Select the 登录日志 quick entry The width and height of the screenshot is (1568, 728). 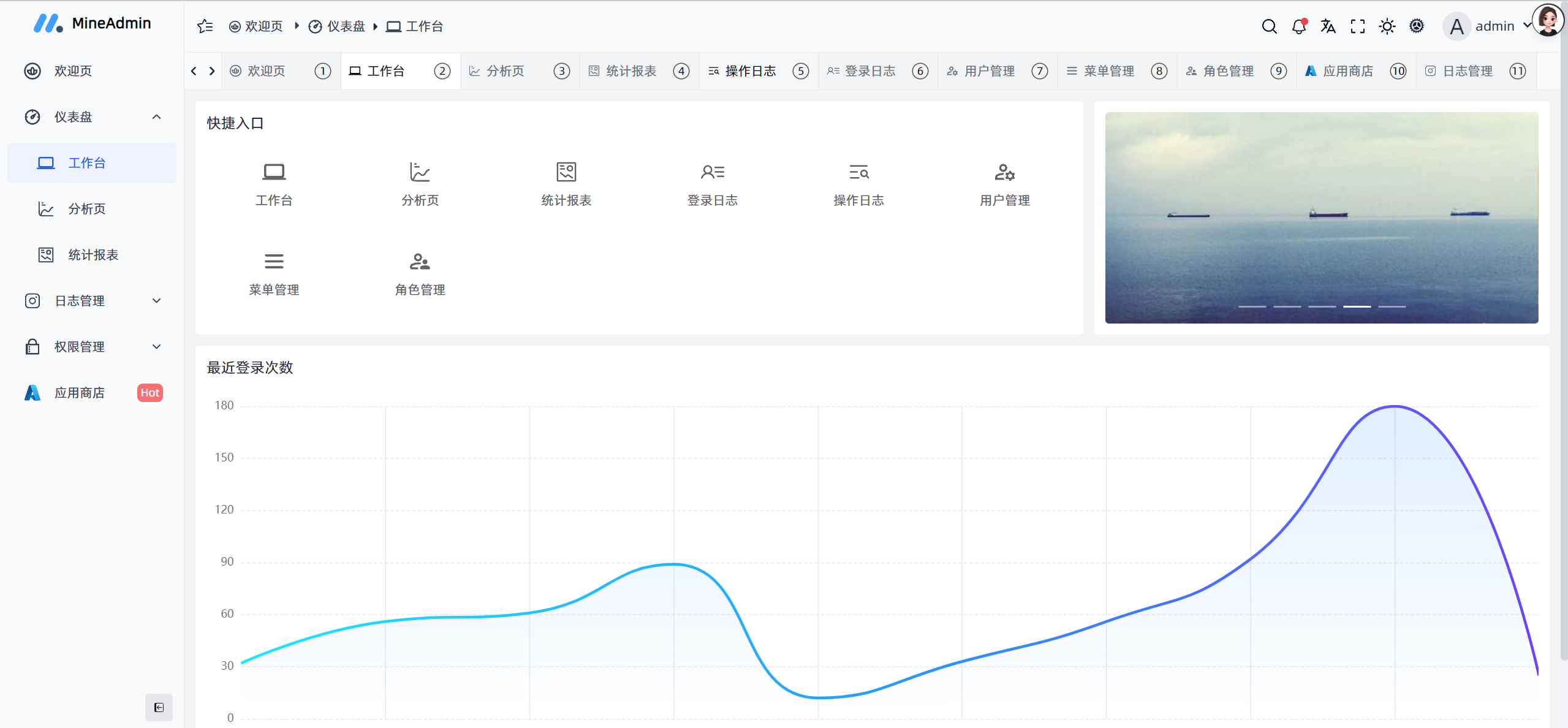[x=712, y=183]
